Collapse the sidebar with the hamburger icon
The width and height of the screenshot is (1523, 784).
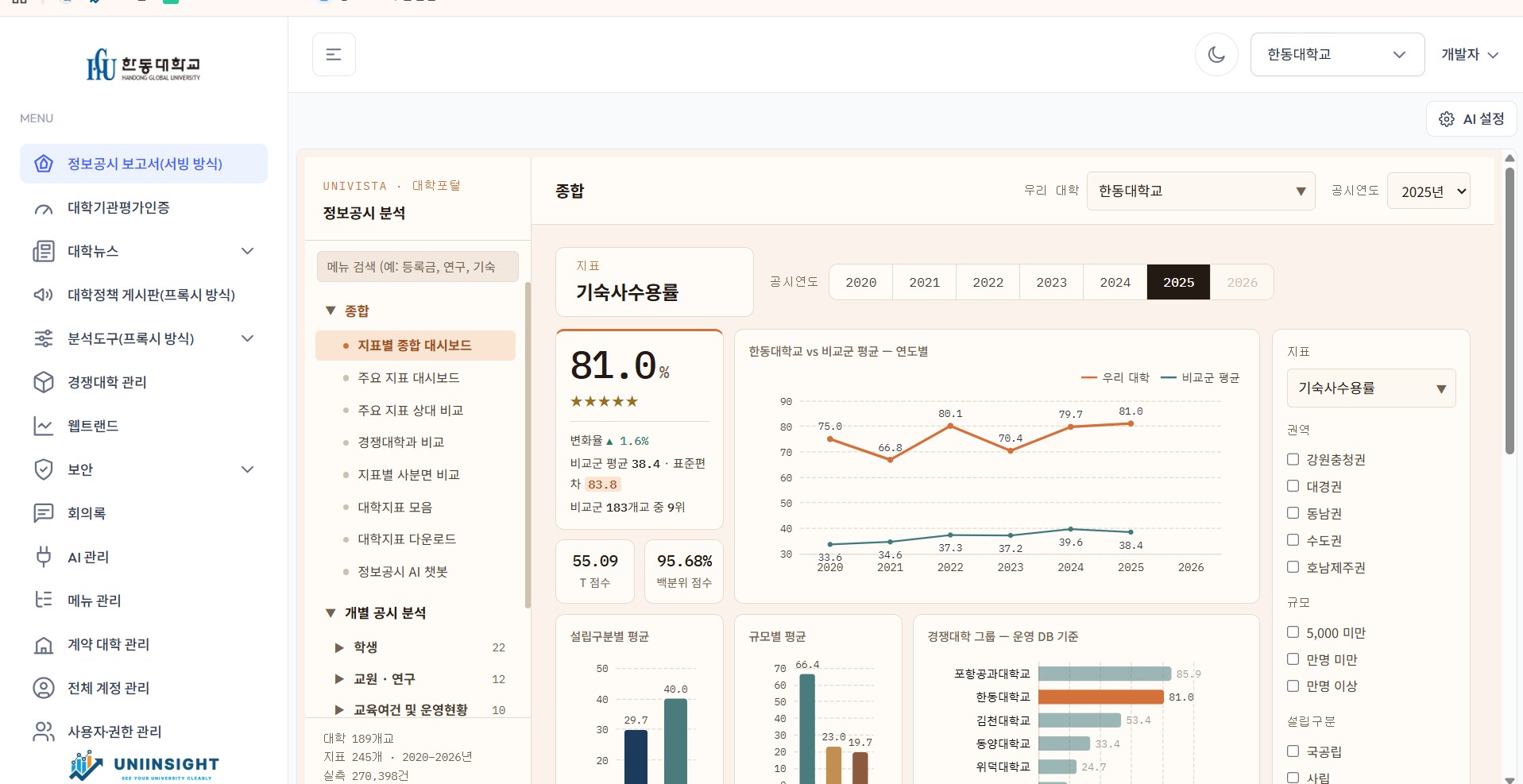[334, 54]
